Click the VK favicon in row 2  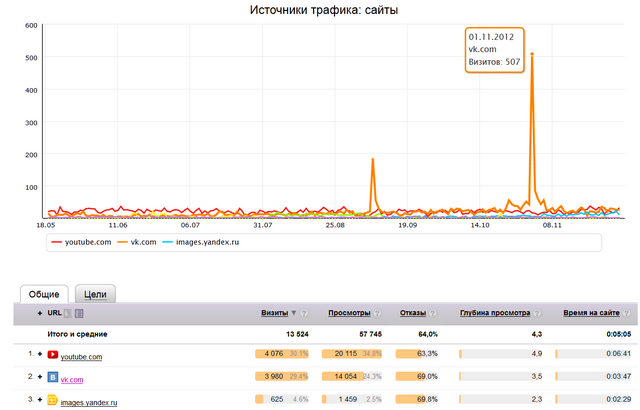click(53, 377)
